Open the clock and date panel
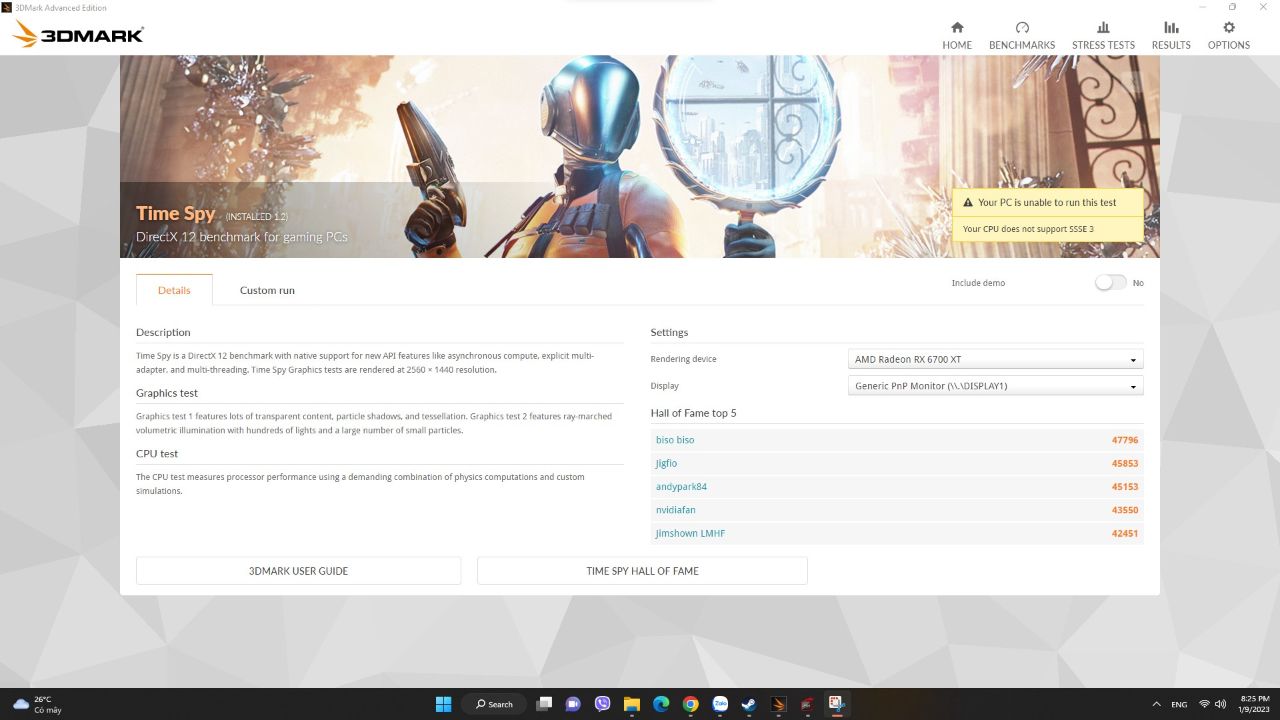 [x=1254, y=704]
